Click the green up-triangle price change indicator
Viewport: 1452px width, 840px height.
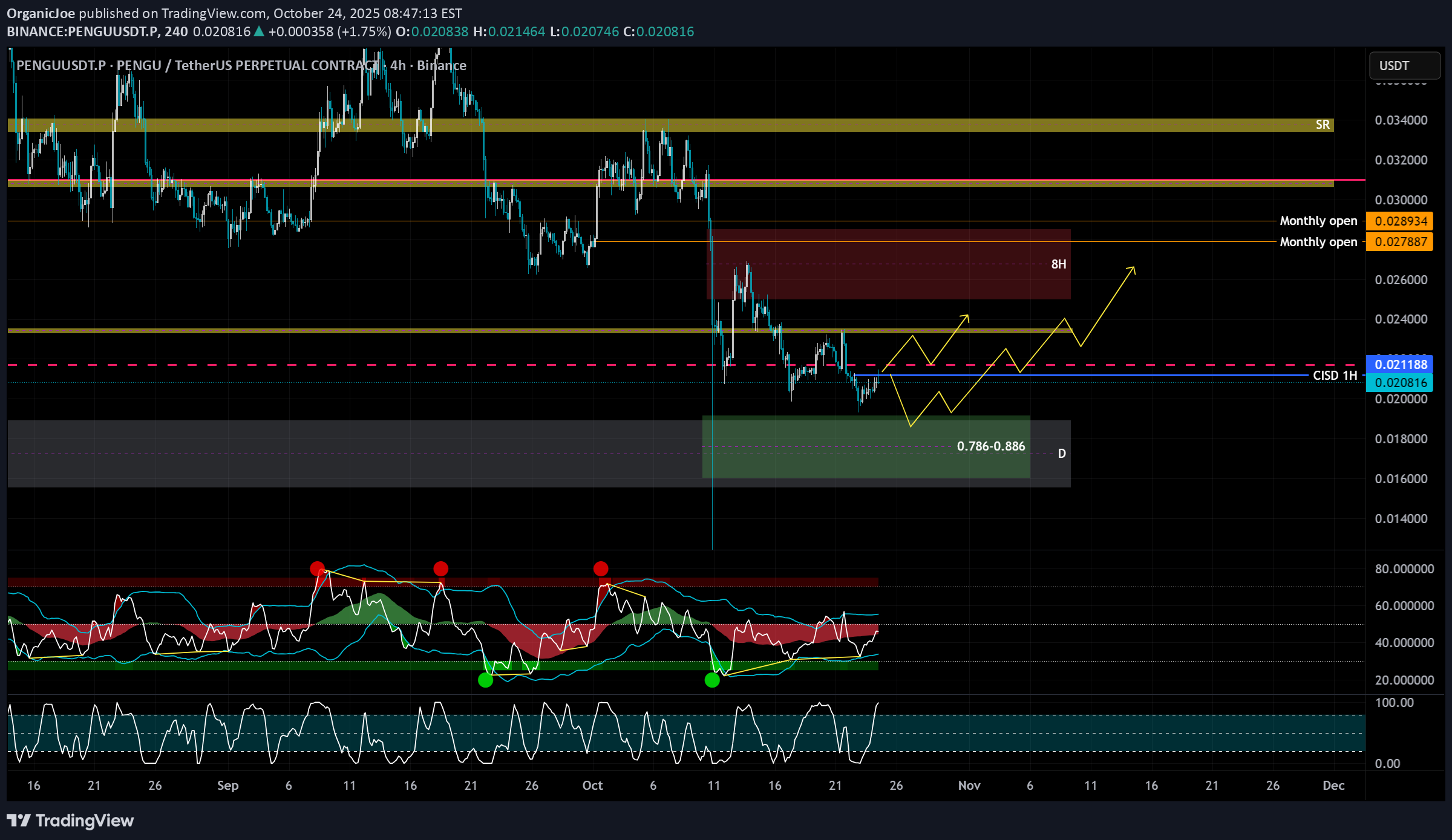(259, 31)
